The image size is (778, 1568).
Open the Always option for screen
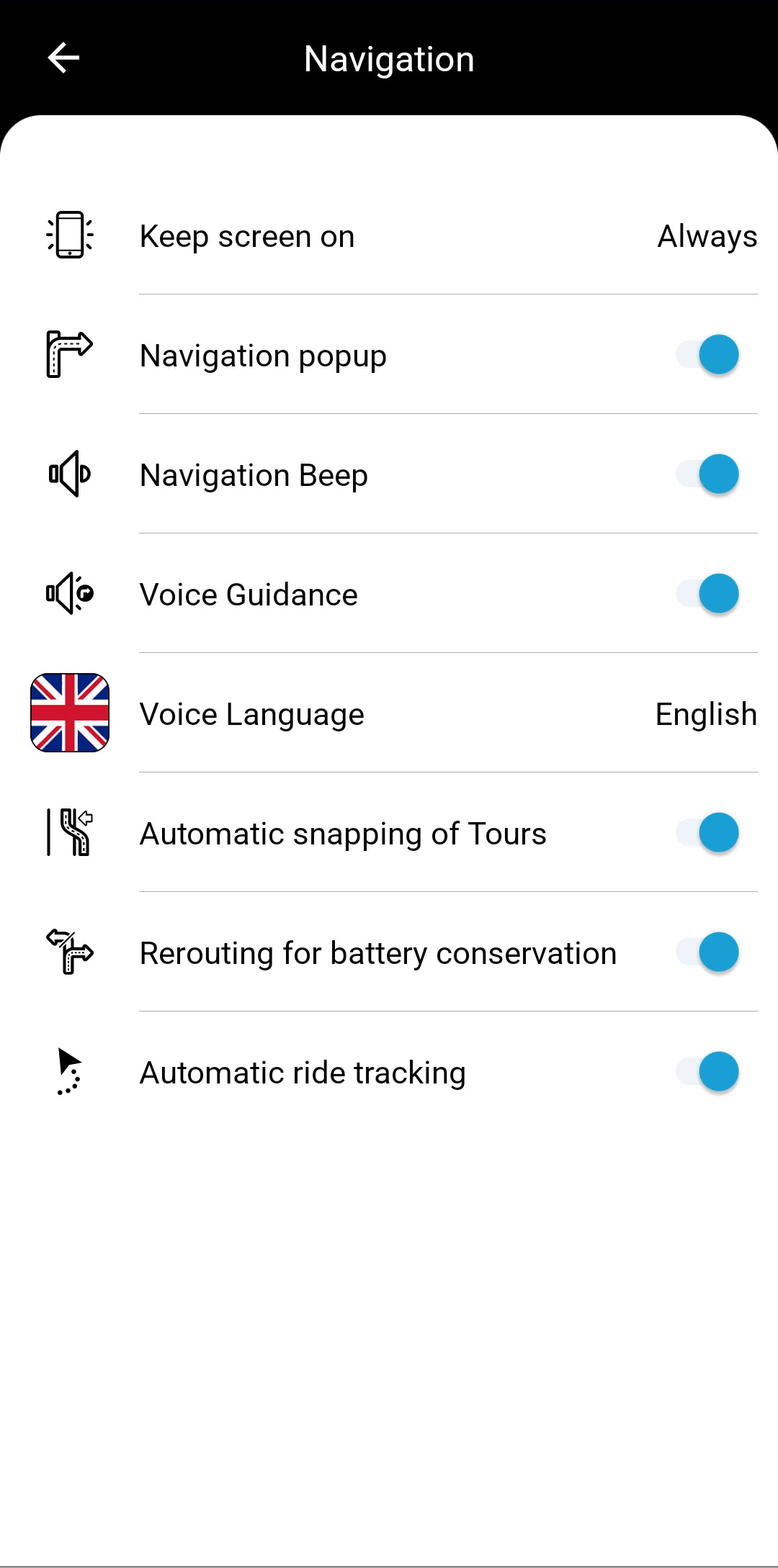click(707, 236)
